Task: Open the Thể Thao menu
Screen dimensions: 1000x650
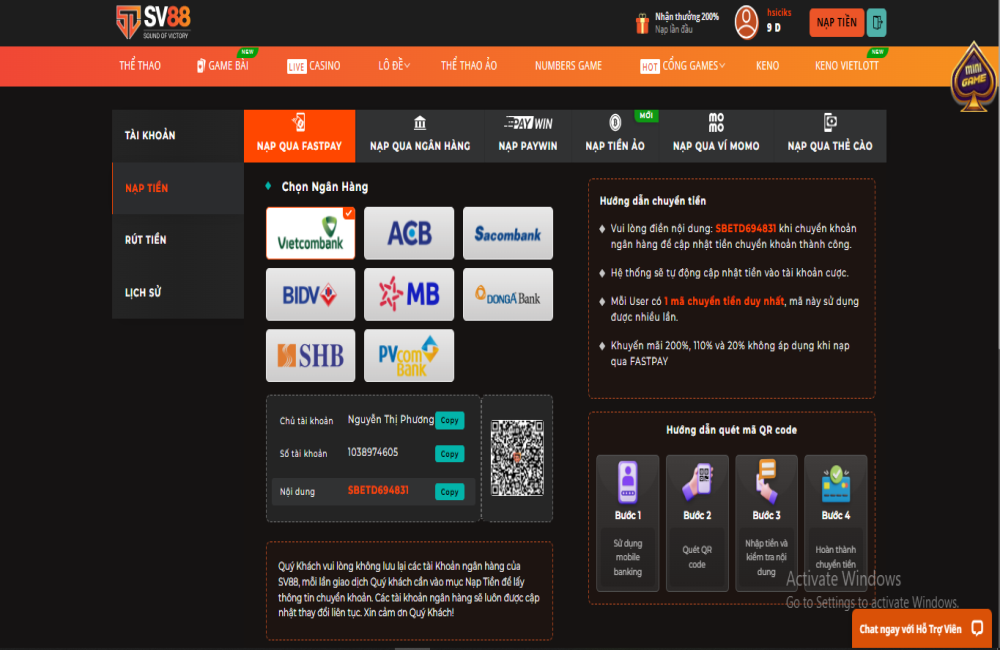Action: (x=140, y=66)
